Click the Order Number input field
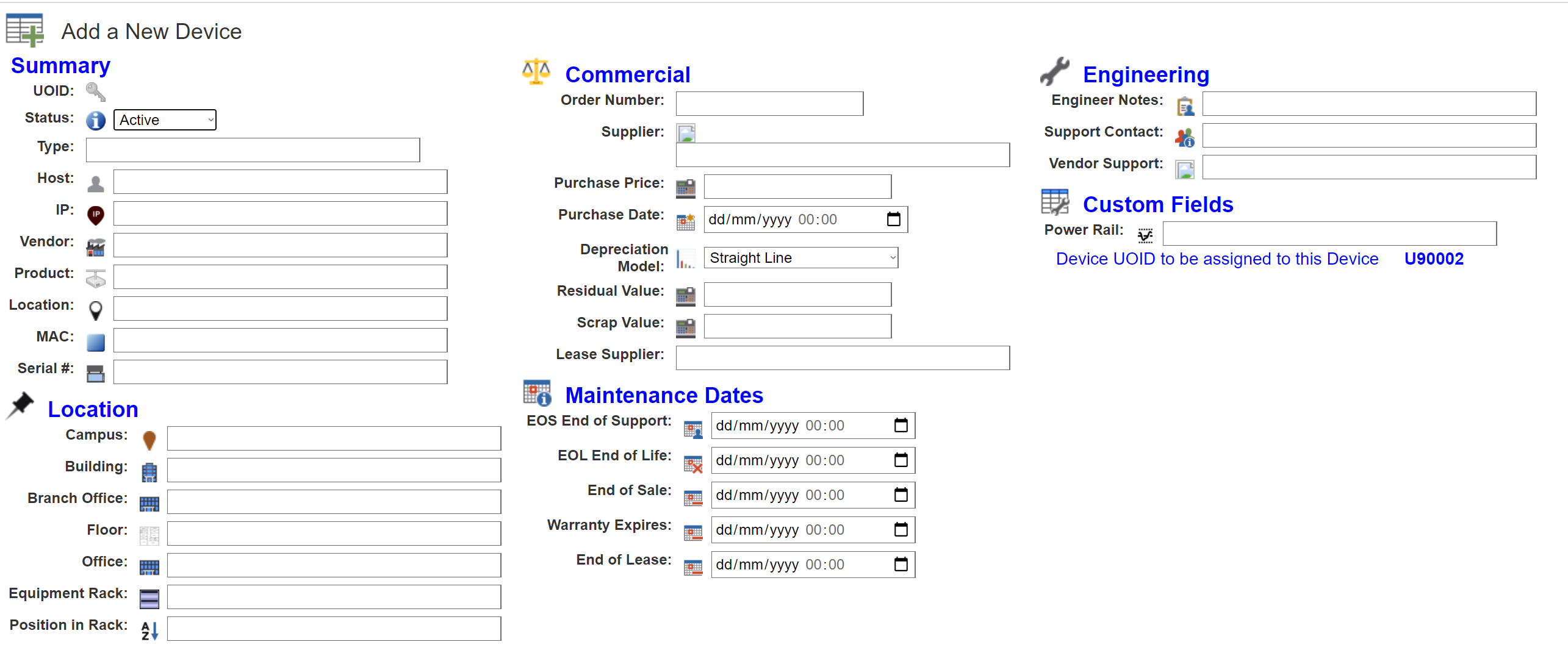 coord(769,104)
